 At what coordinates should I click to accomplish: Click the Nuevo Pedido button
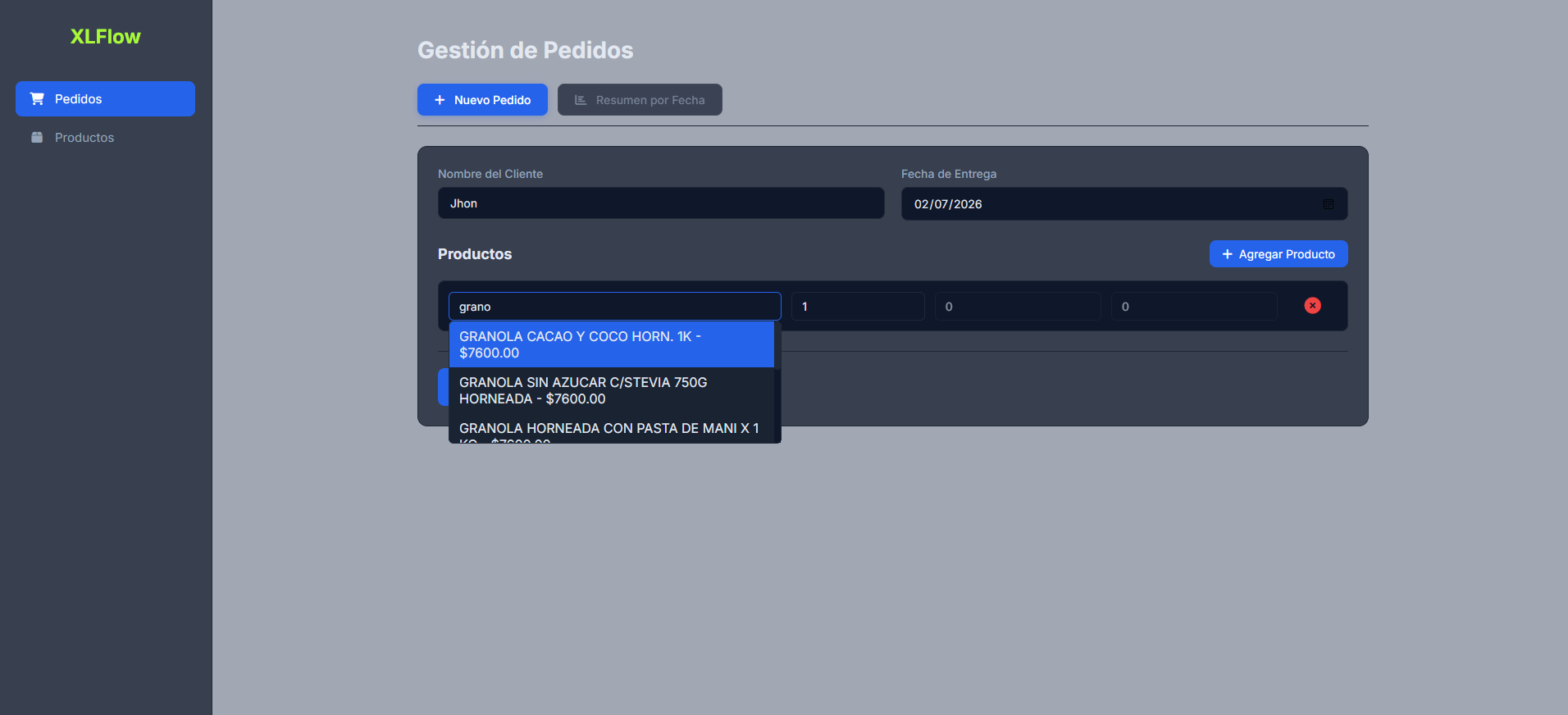[482, 100]
